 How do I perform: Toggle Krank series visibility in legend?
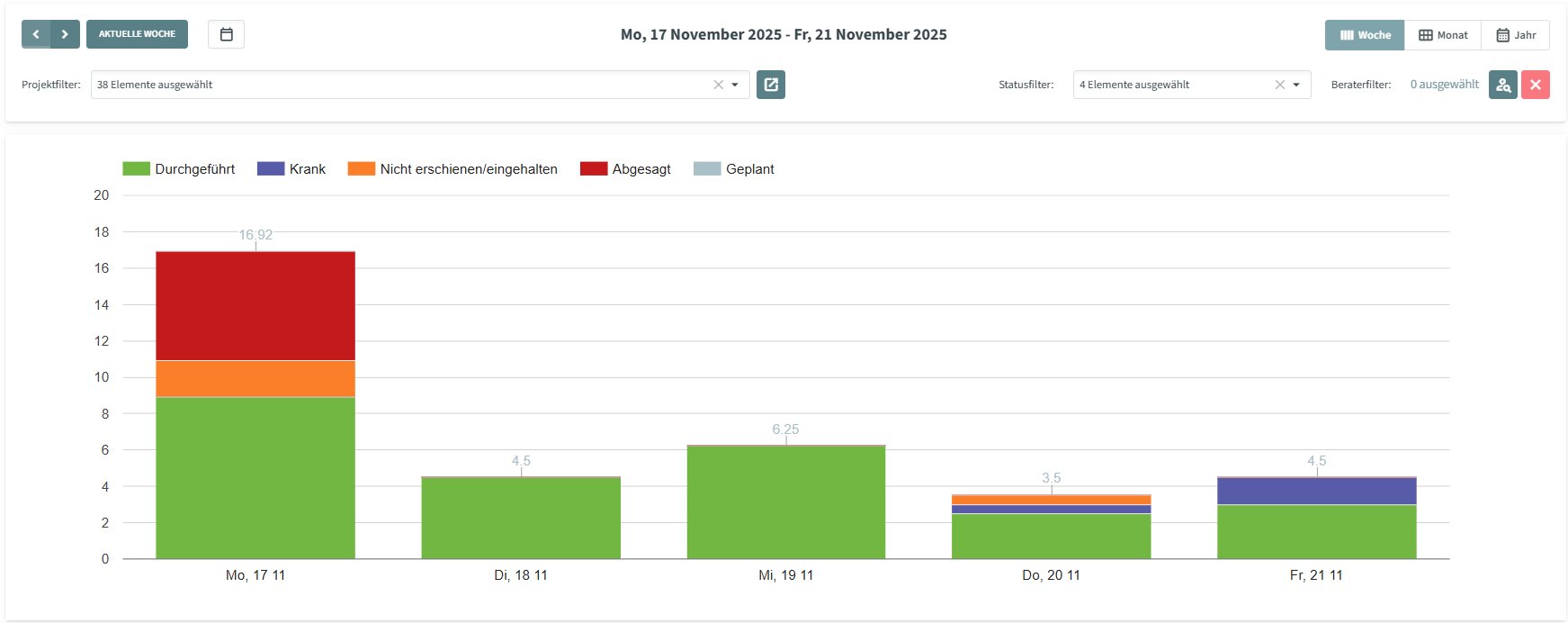click(291, 169)
